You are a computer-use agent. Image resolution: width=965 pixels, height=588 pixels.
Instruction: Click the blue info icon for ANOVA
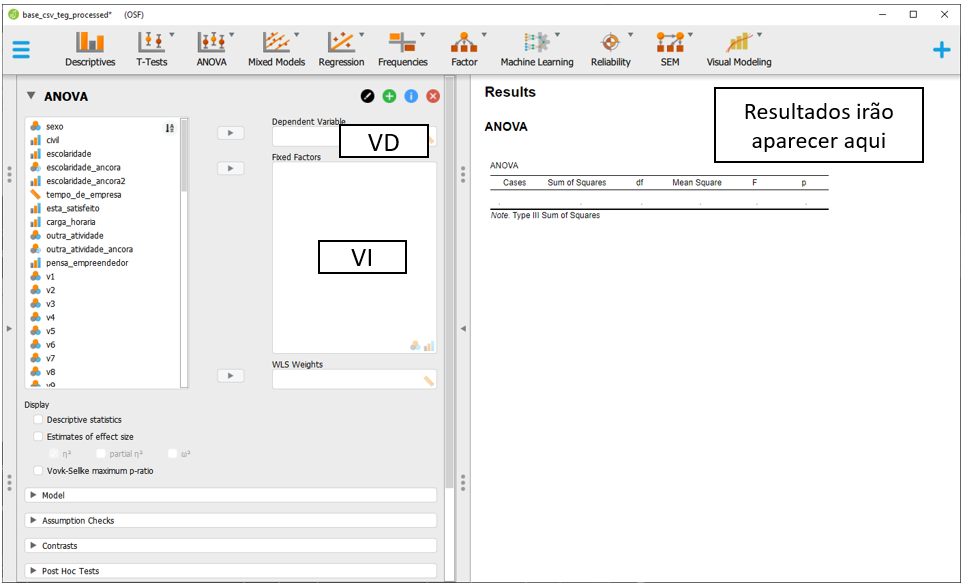(x=411, y=96)
